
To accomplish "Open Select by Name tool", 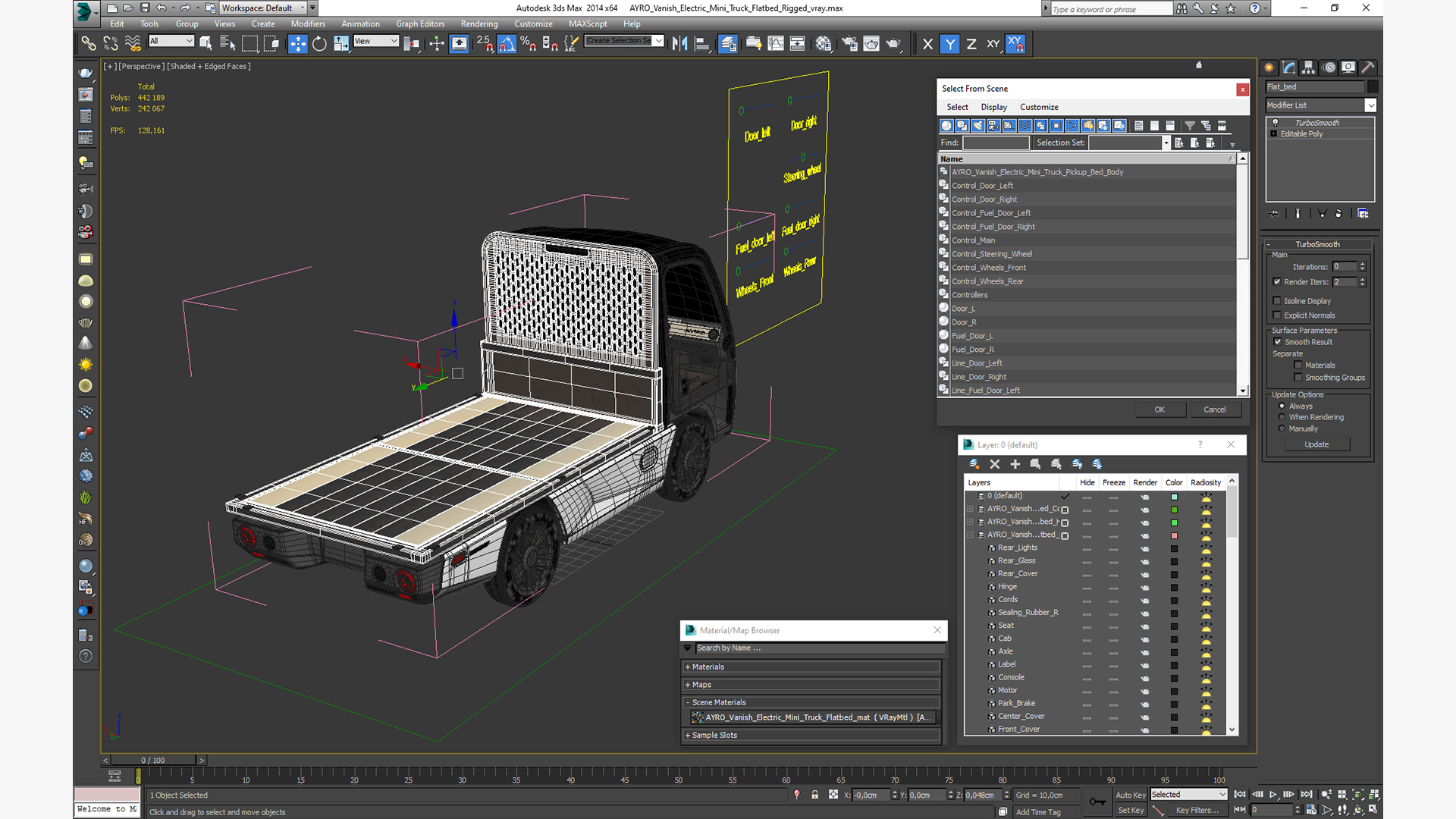I will tap(227, 43).
